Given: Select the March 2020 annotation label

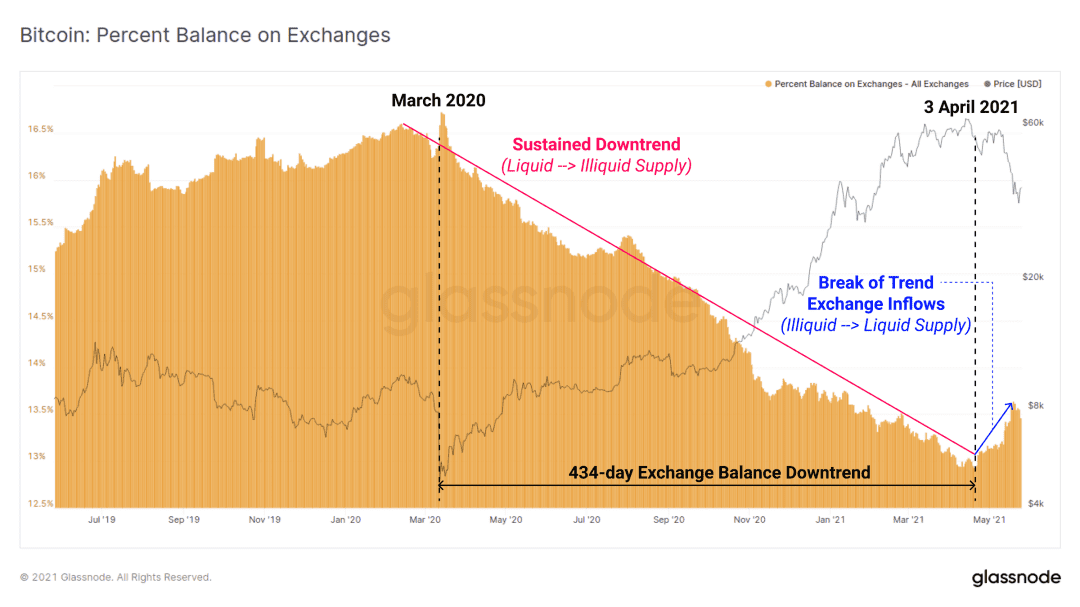Looking at the screenshot, I should coord(438,101).
